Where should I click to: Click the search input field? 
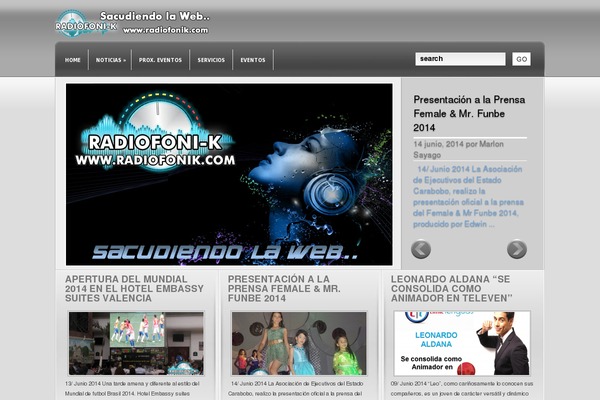[x=460, y=59]
